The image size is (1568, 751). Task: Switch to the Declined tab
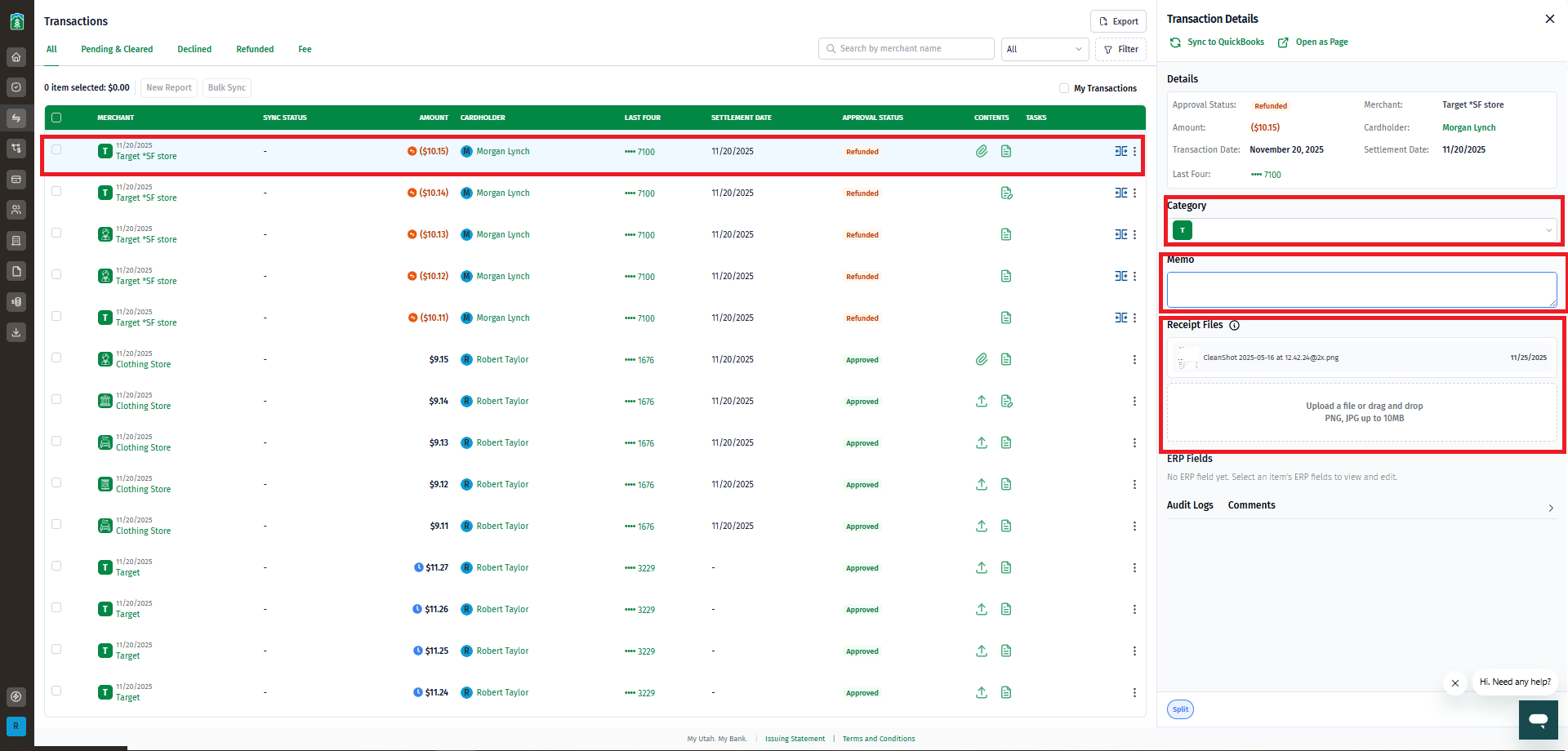click(194, 49)
